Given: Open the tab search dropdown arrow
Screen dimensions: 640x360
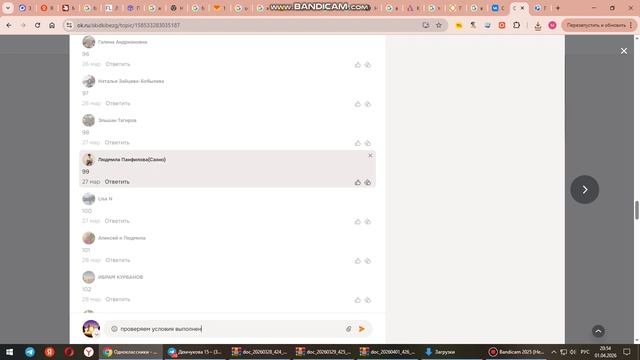Looking at the screenshot, I should coord(8,8).
